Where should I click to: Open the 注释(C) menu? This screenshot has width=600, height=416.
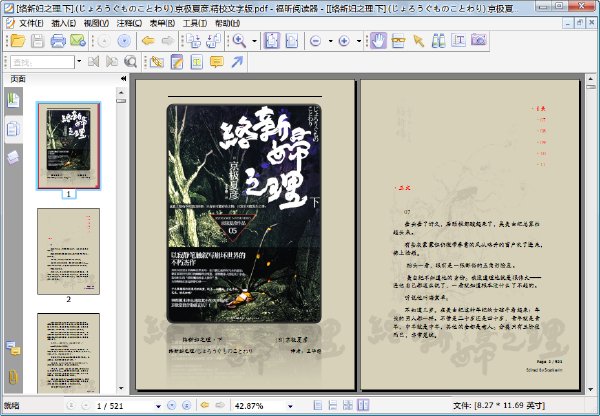(x=129, y=23)
